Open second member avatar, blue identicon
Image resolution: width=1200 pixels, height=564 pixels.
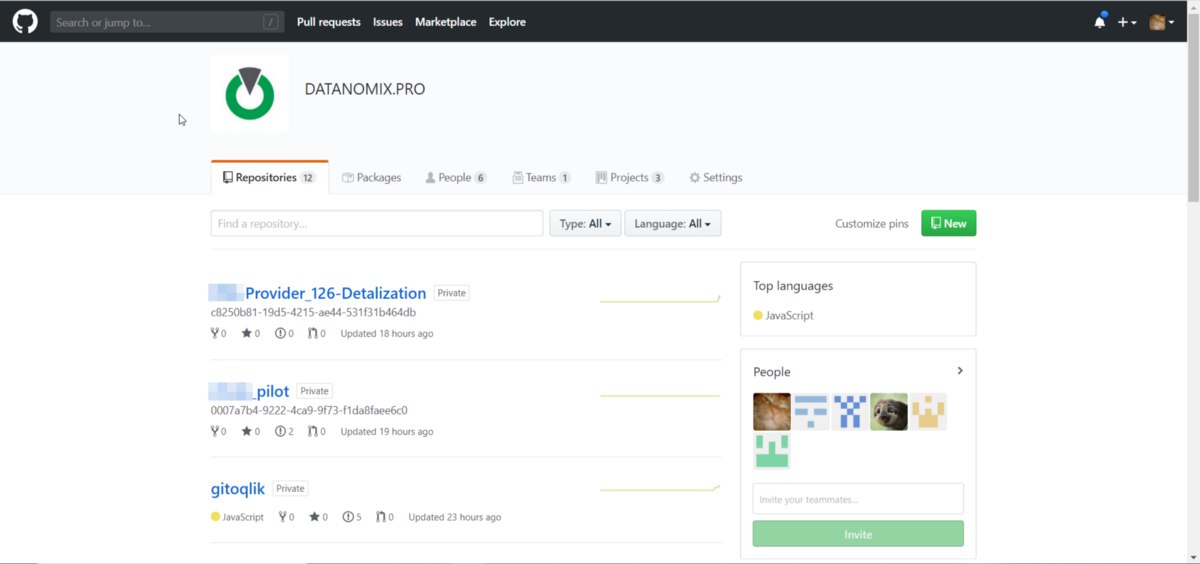[x=811, y=412]
